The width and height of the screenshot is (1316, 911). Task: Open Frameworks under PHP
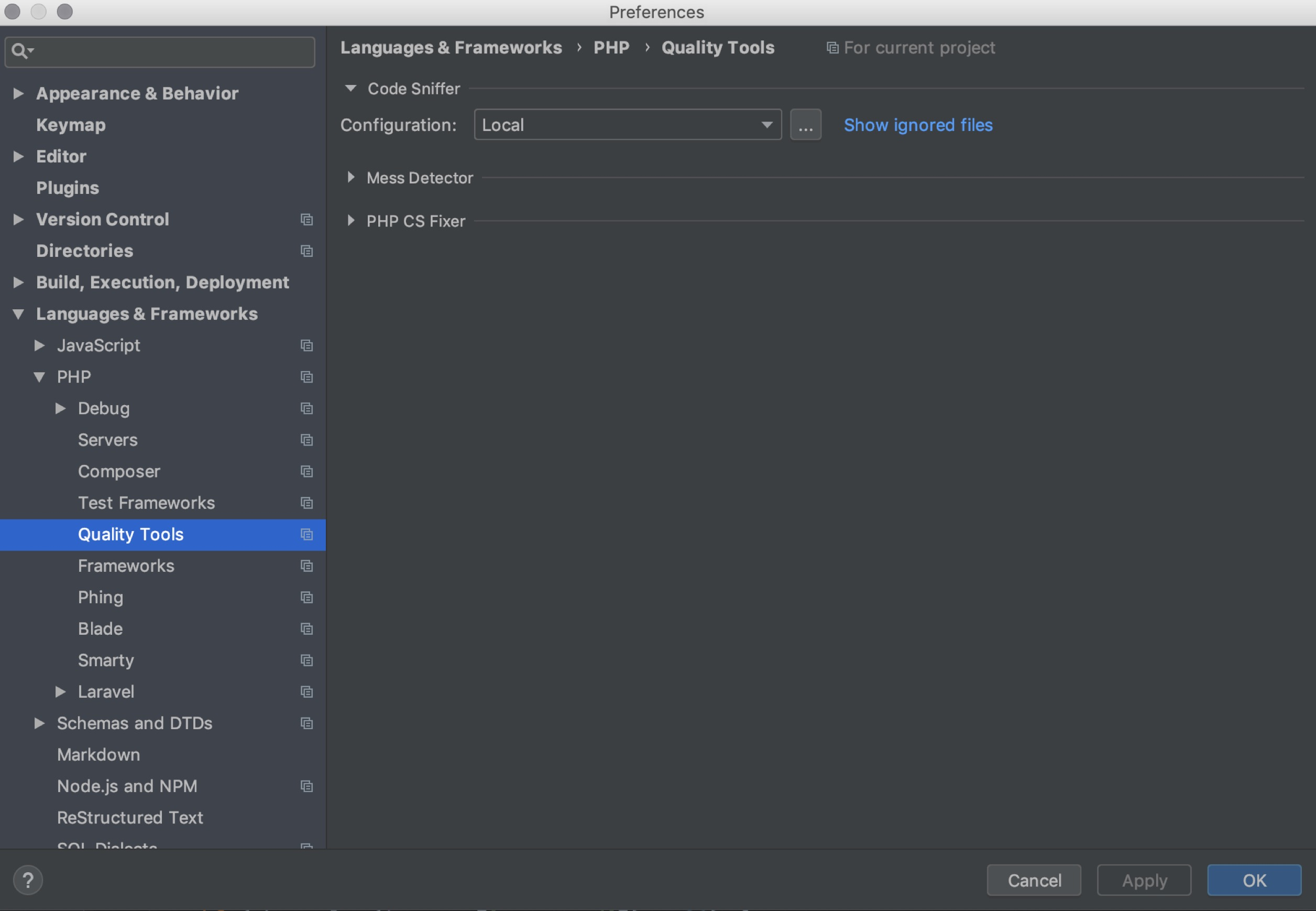coord(126,566)
